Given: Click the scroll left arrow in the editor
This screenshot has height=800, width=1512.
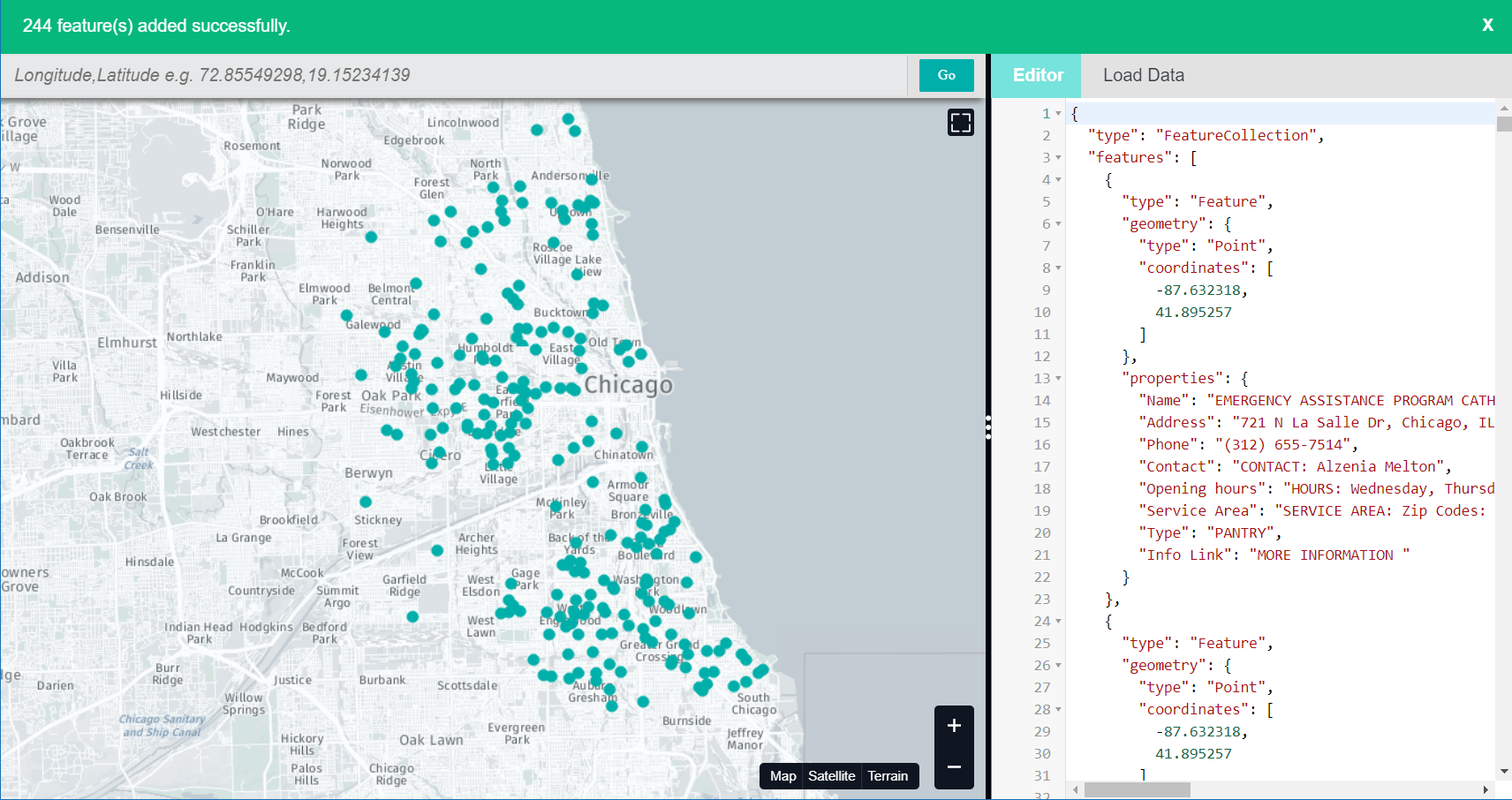Looking at the screenshot, I should [1075, 789].
